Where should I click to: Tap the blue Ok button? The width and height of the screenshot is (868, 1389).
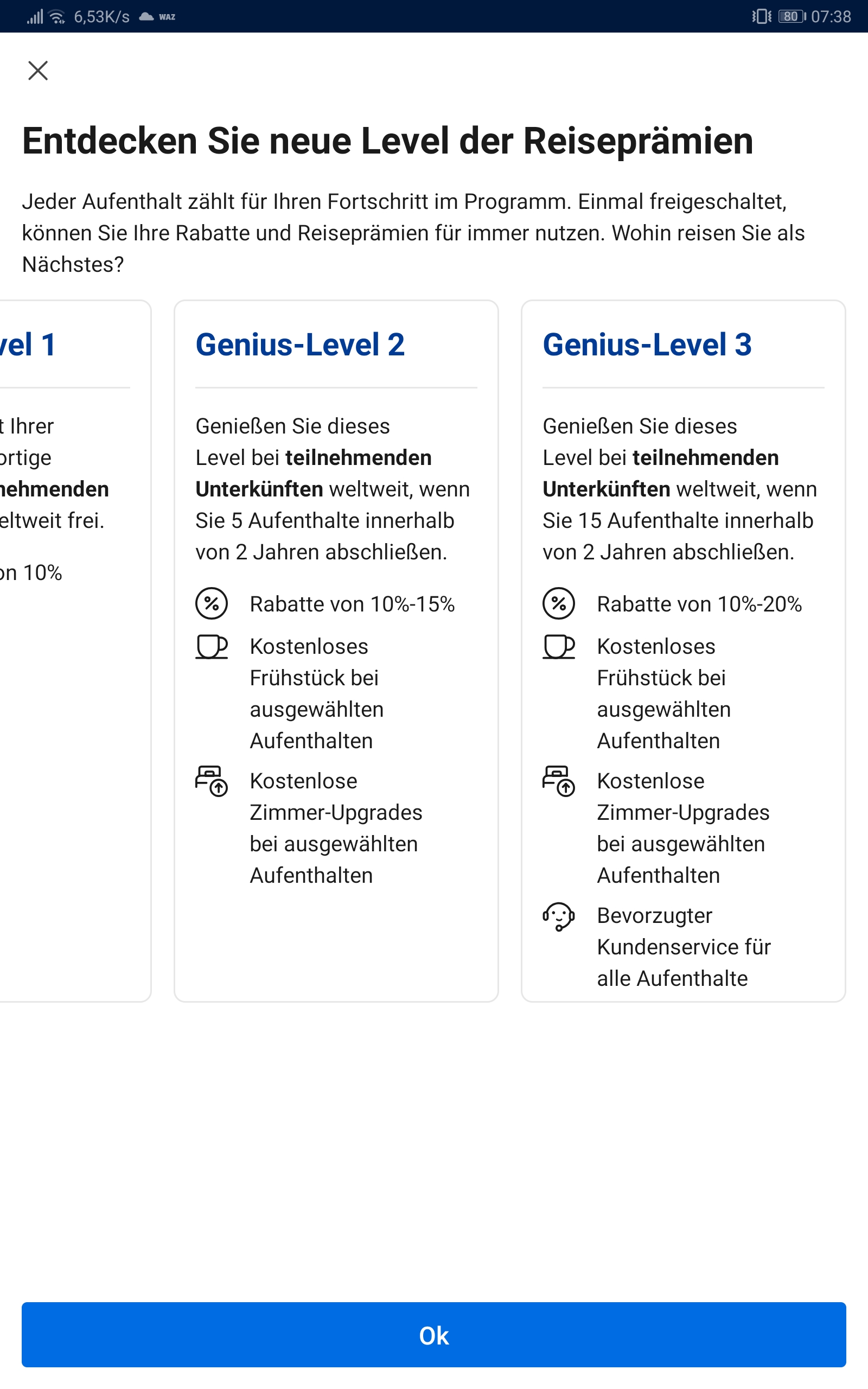tap(434, 1335)
